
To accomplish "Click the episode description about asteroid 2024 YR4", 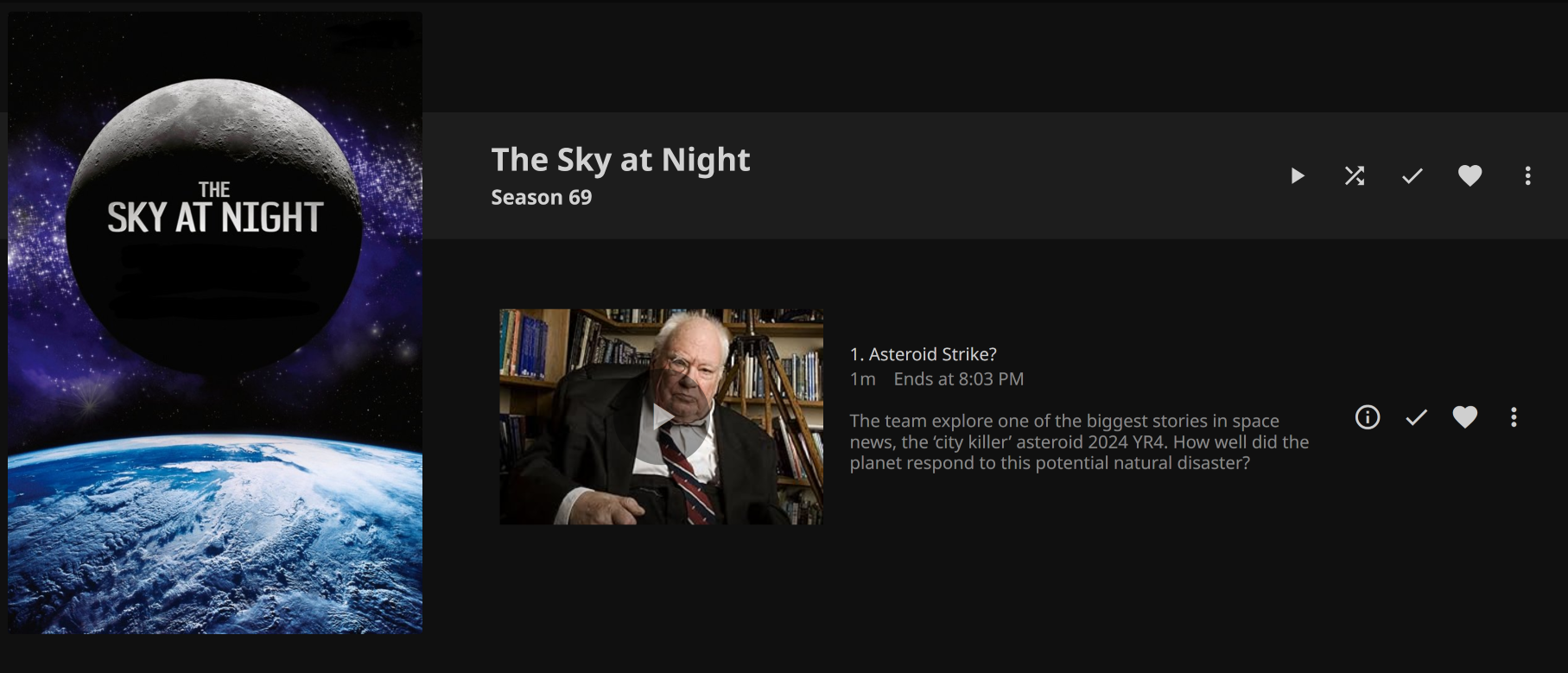I will click(1079, 442).
